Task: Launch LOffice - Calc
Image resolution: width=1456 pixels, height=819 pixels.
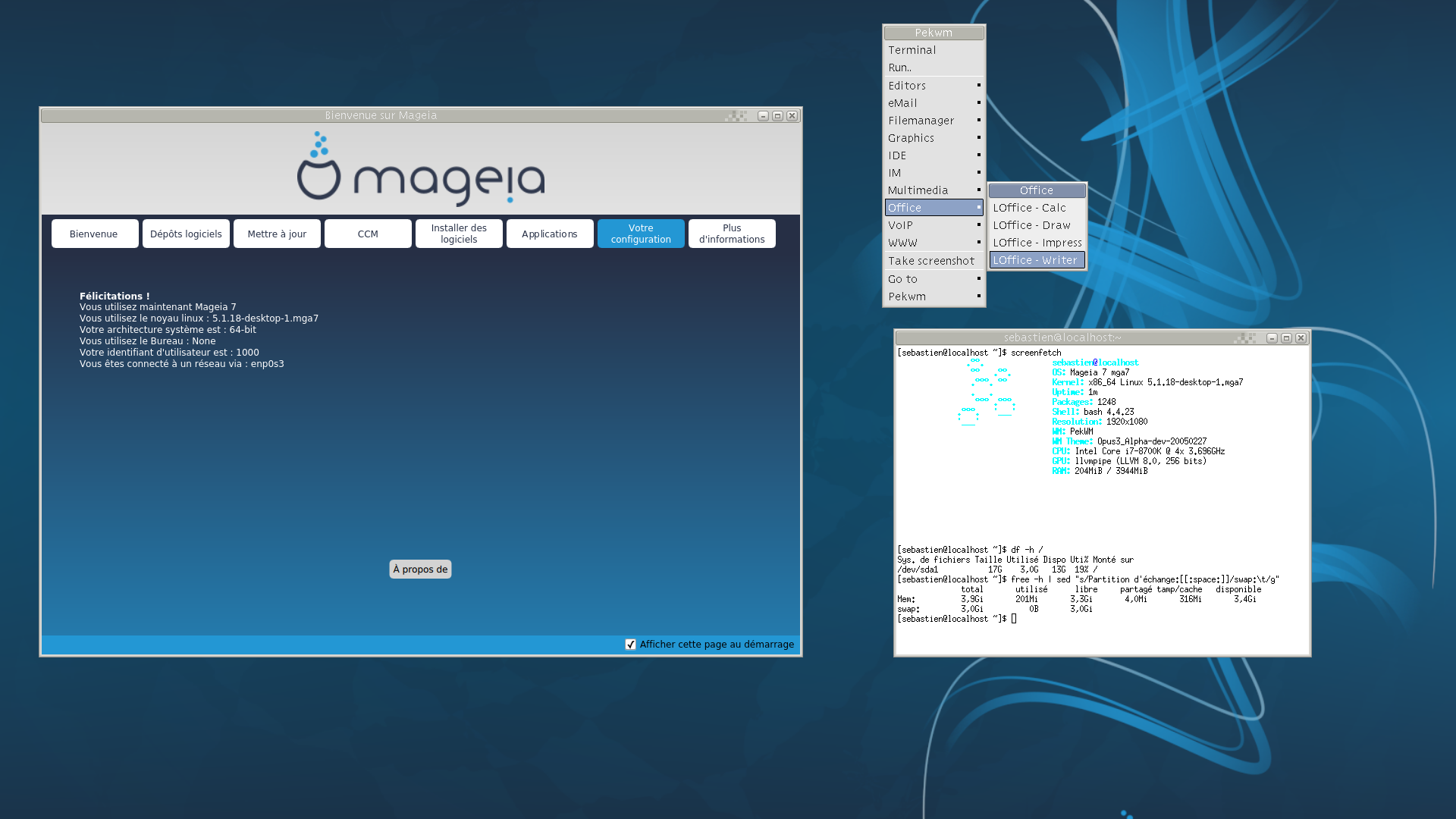Action: (x=1037, y=208)
